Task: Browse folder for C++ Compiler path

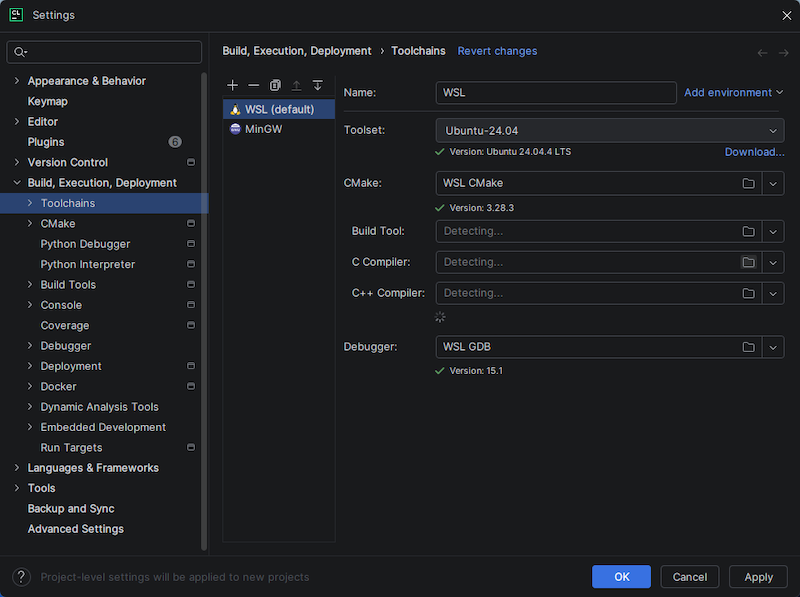Action: [x=748, y=293]
